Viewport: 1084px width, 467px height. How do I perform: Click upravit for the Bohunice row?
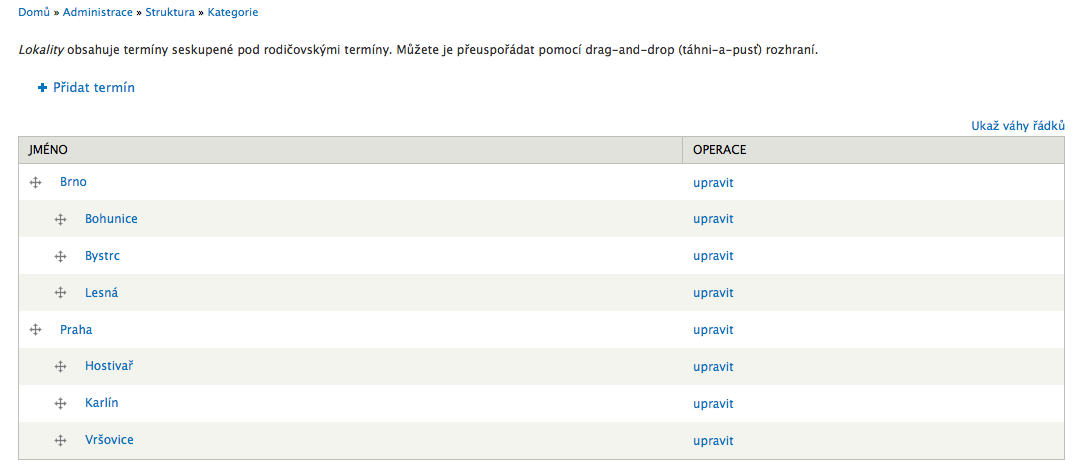click(713, 219)
